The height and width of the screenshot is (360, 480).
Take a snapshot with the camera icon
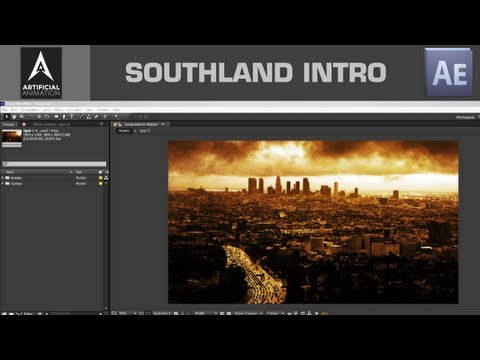pyautogui.click(x=176, y=313)
